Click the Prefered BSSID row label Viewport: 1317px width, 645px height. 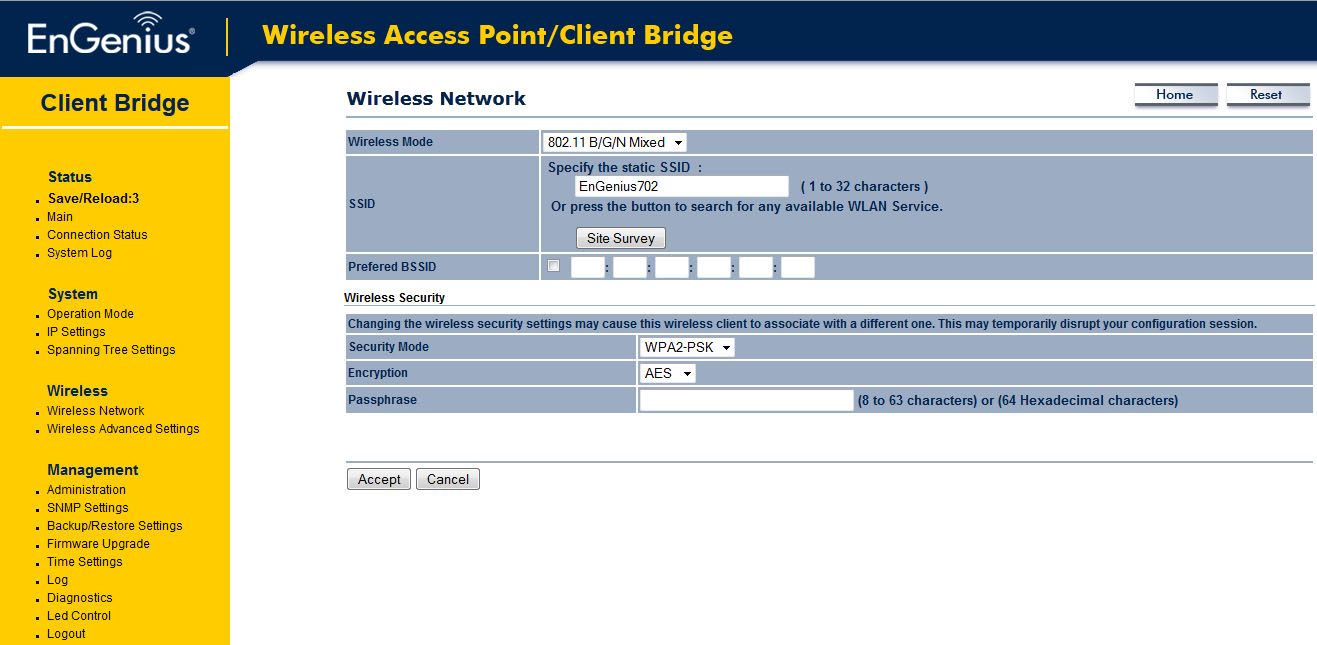pos(392,267)
